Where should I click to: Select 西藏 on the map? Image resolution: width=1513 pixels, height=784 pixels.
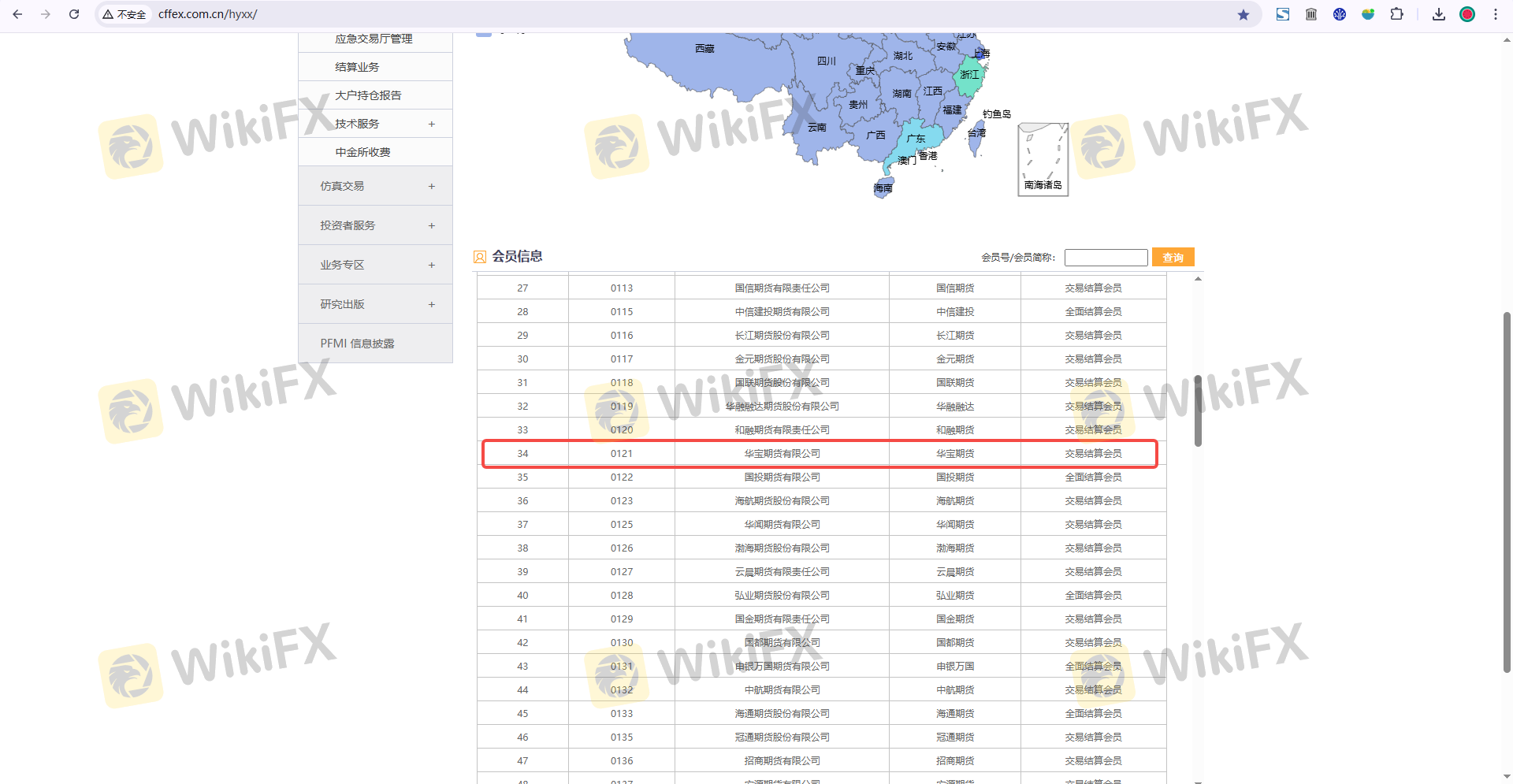tap(704, 49)
